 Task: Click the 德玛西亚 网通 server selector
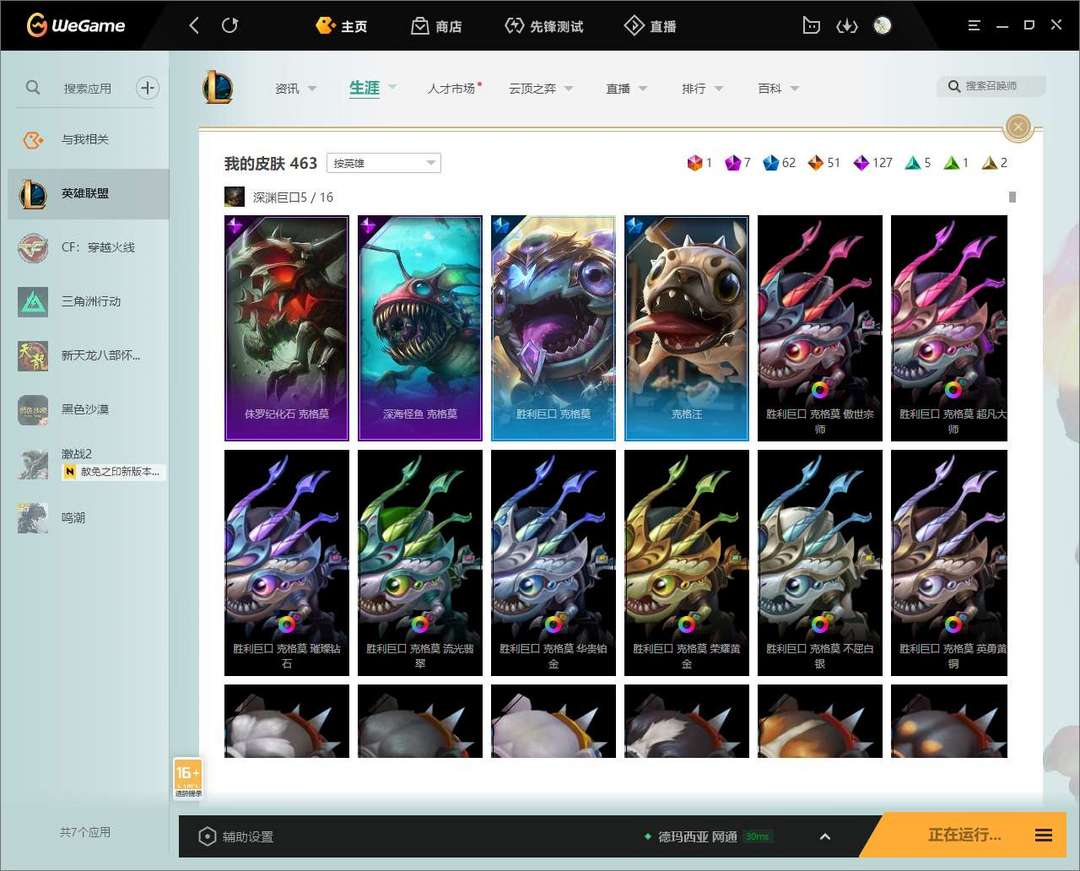(x=707, y=837)
